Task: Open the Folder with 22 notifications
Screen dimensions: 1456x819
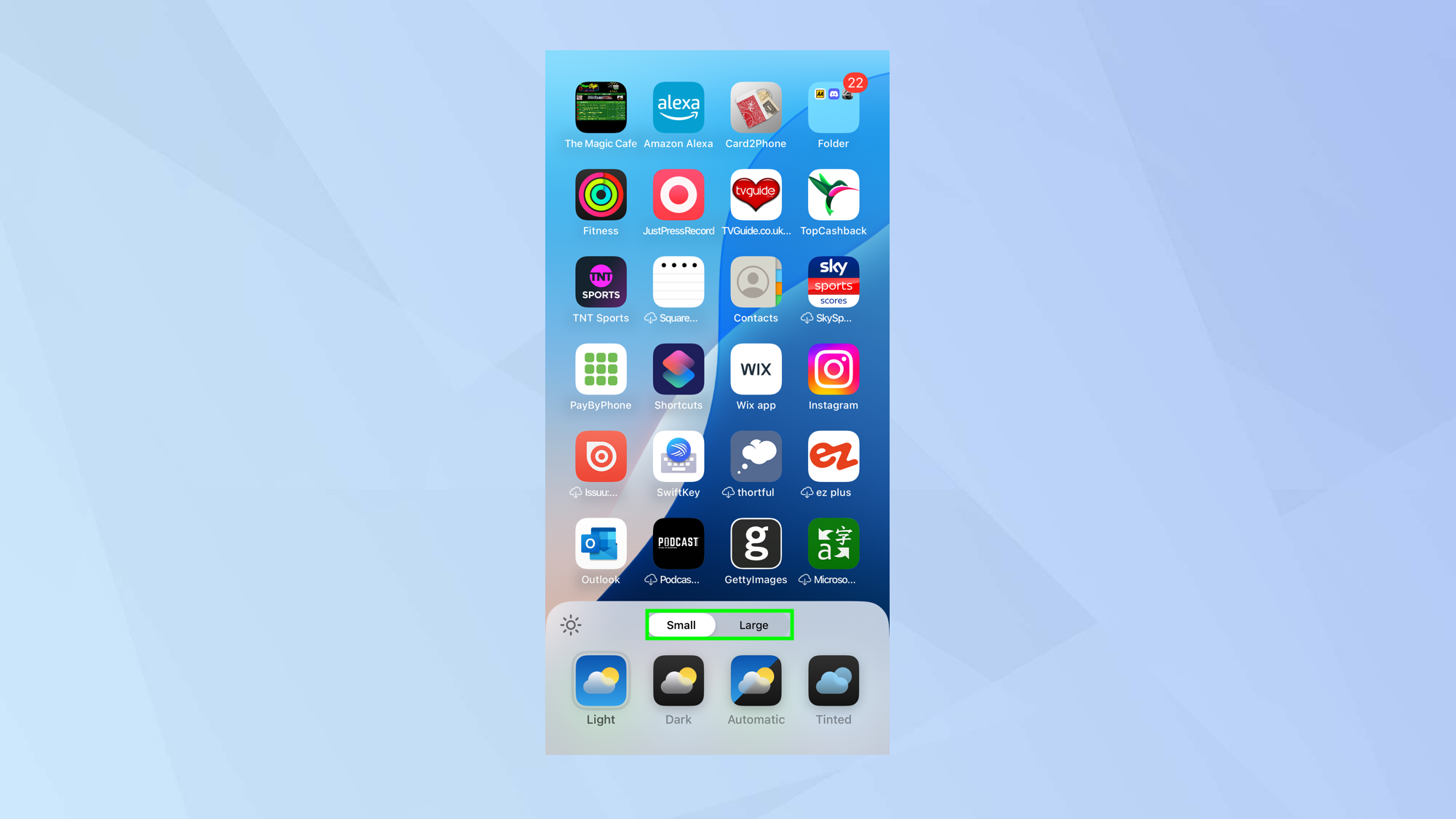Action: 833,107
